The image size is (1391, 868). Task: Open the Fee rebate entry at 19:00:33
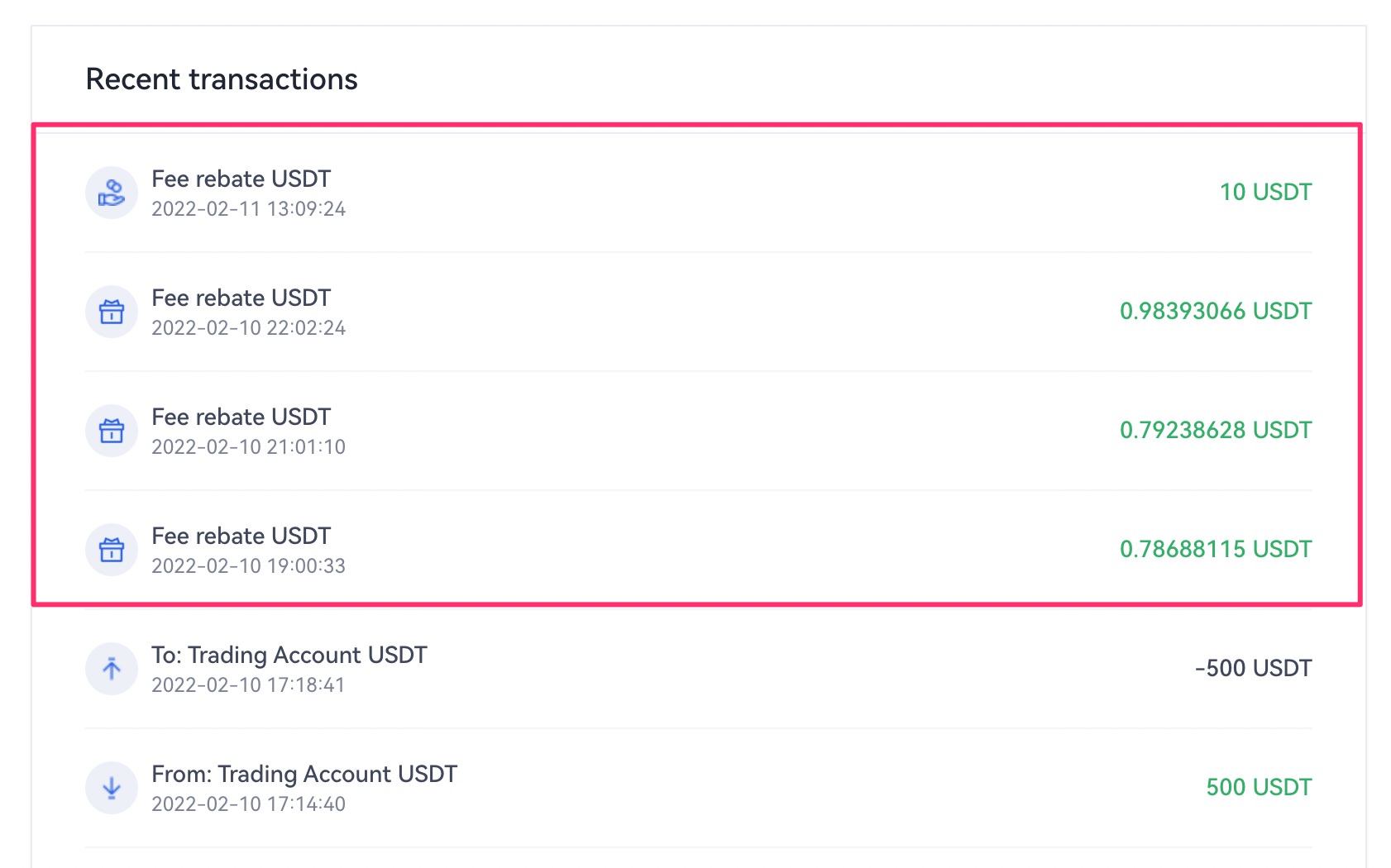click(x=241, y=537)
